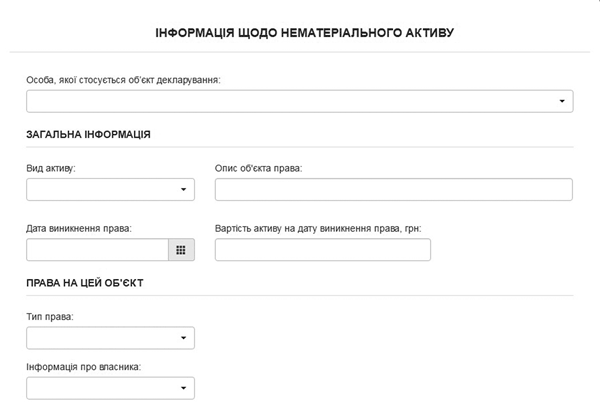
Task: Click the 'Дата виникнення права:' label
Action: 79,227
